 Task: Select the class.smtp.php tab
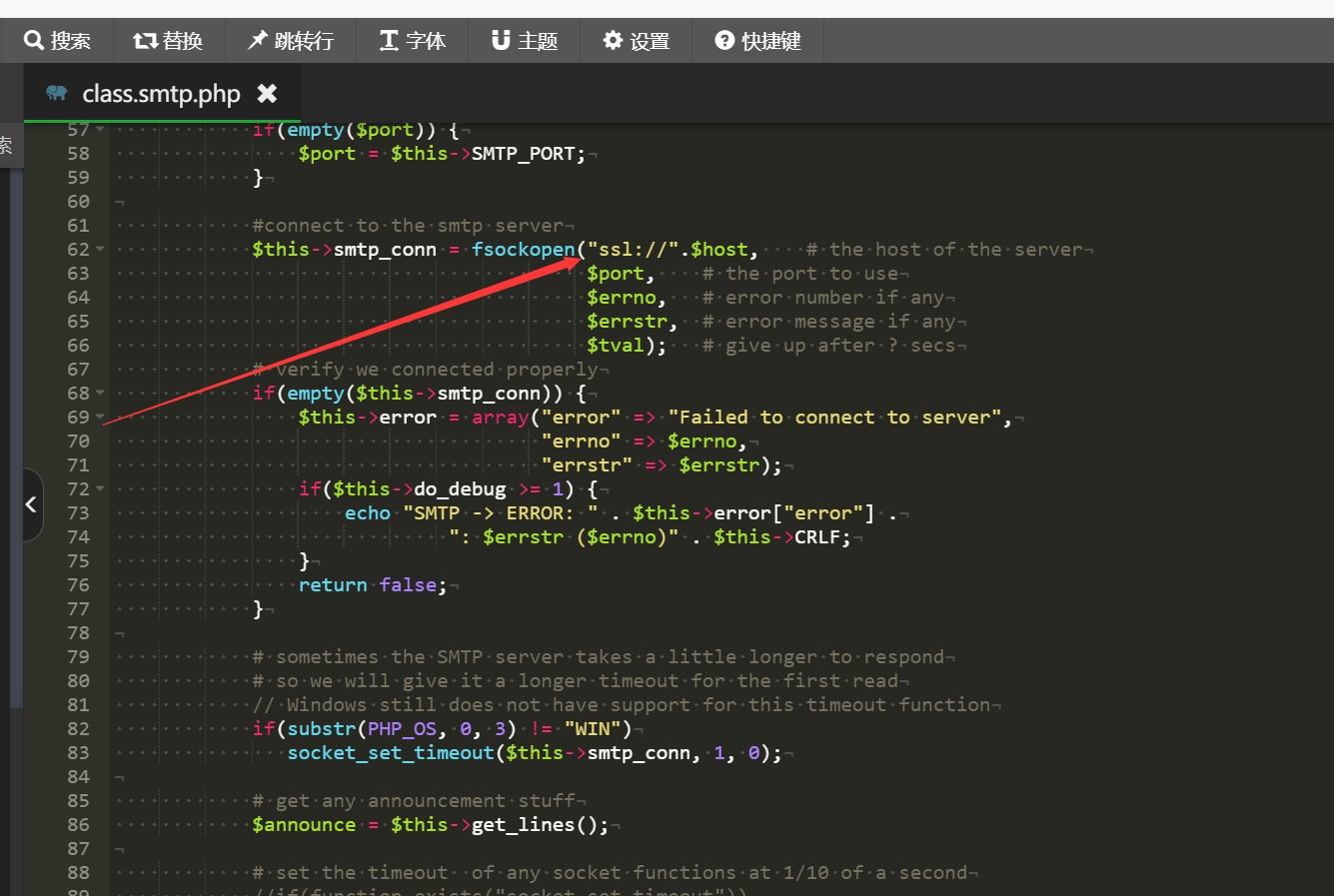pyautogui.click(x=161, y=94)
